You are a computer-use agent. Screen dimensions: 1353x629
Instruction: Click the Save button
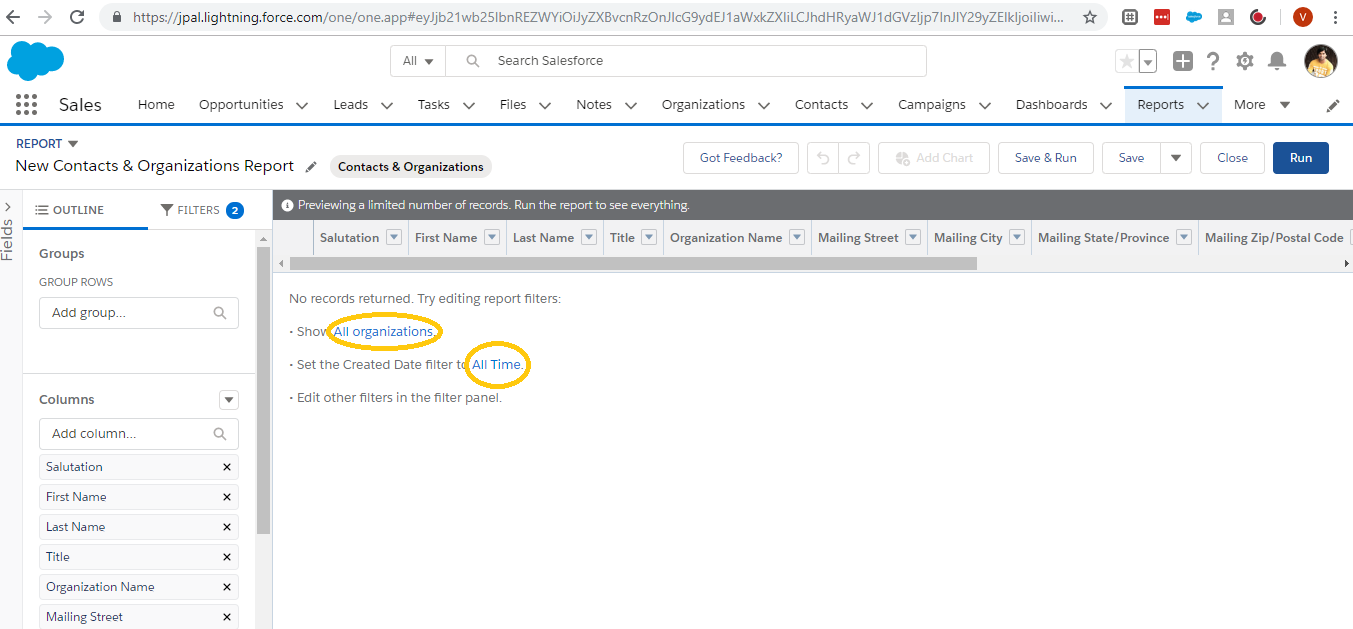pyautogui.click(x=1131, y=158)
